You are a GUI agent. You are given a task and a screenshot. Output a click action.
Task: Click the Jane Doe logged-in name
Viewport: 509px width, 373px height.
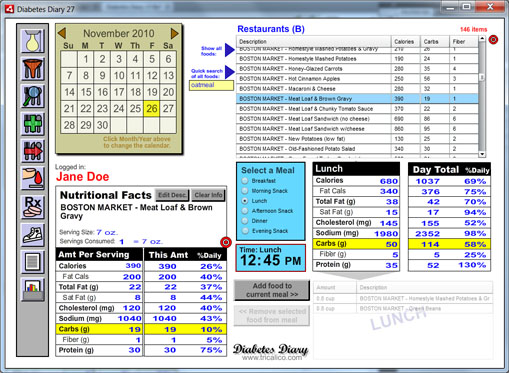83,177
